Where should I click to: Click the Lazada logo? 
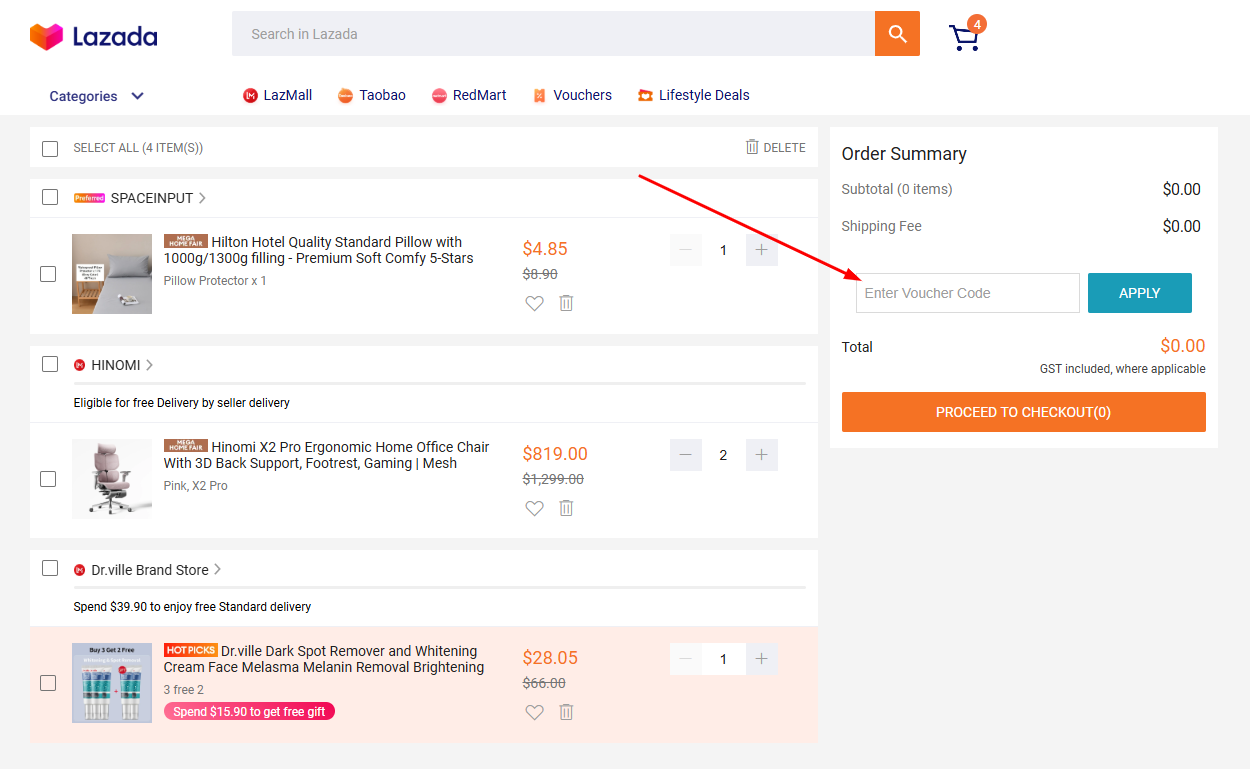click(x=93, y=34)
